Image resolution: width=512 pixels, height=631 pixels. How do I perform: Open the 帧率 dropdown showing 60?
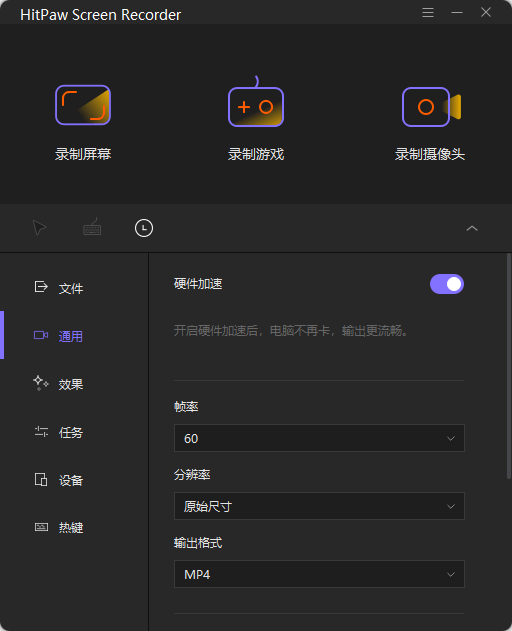(319, 438)
